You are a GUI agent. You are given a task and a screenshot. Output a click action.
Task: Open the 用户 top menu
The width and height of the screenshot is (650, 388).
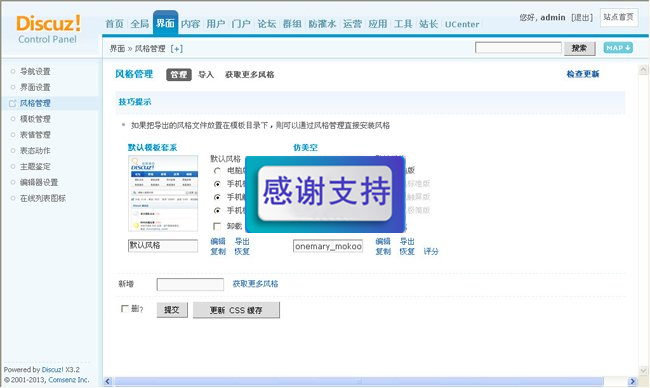coord(216,24)
